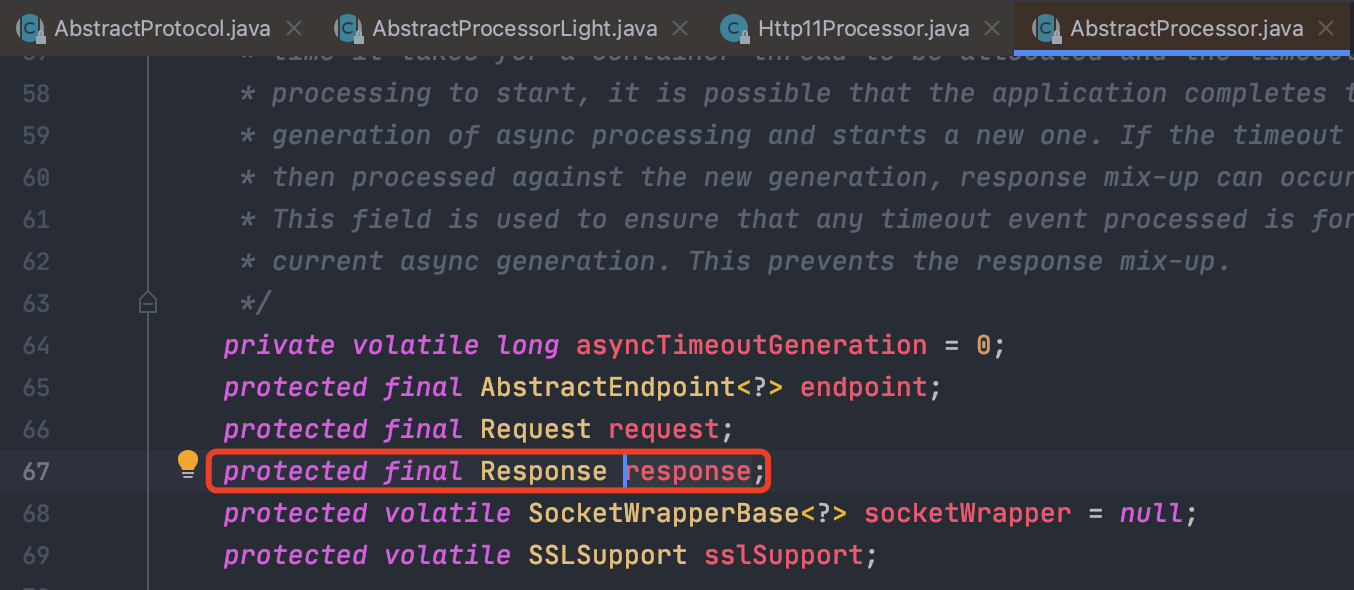Click the sslSupport field name
The width and height of the screenshot is (1354, 590).
pyautogui.click(x=783, y=555)
